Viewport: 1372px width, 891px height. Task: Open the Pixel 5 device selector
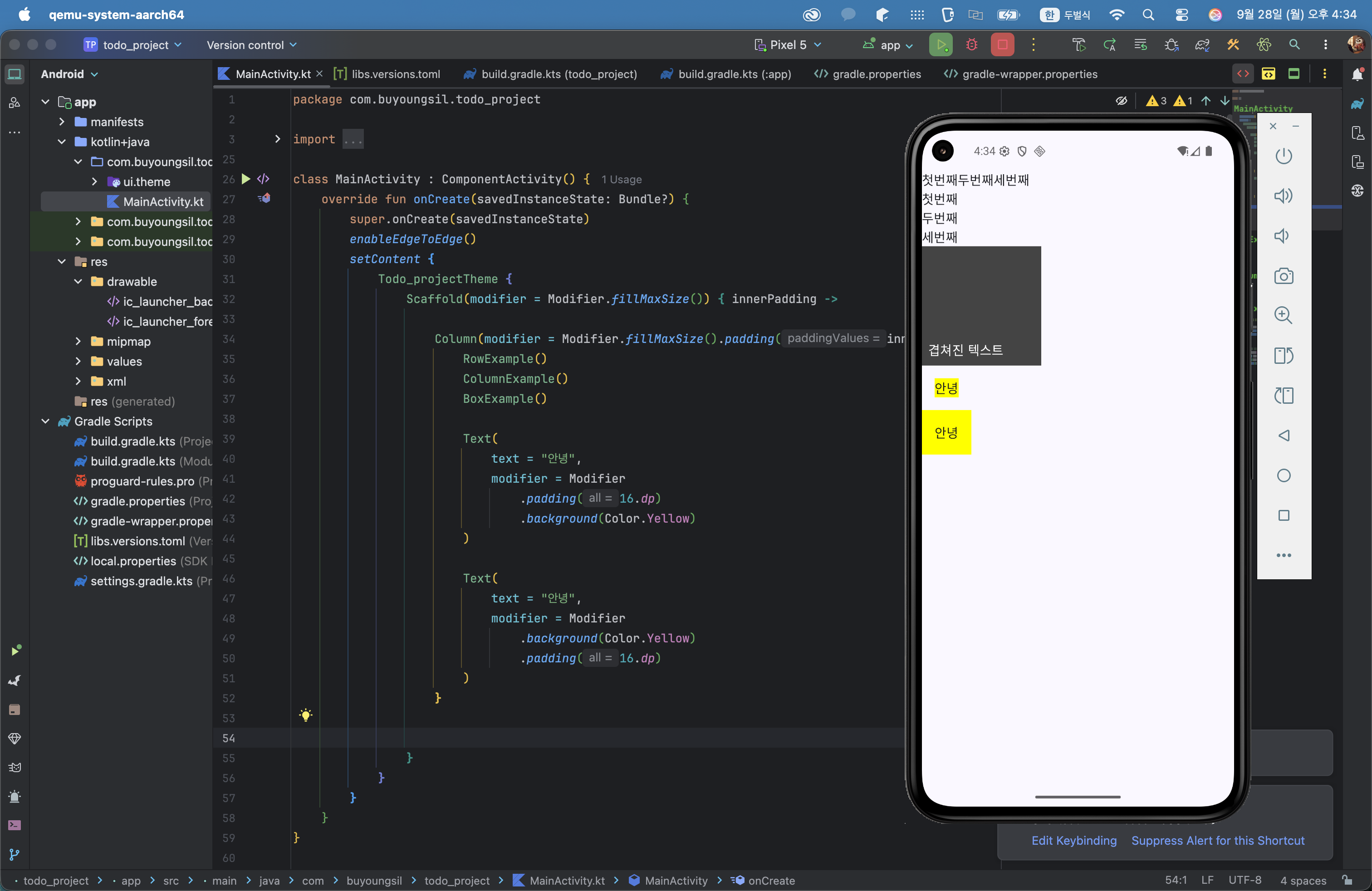(x=788, y=45)
